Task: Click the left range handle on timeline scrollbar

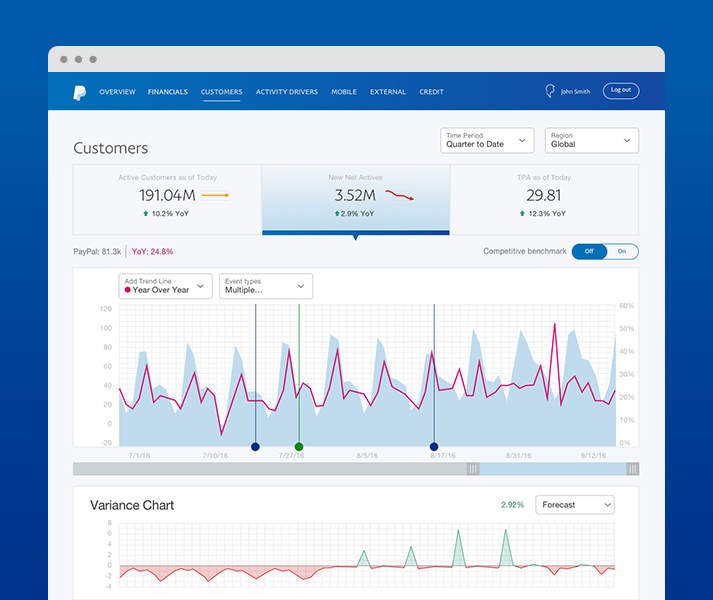Action: pos(473,469)
